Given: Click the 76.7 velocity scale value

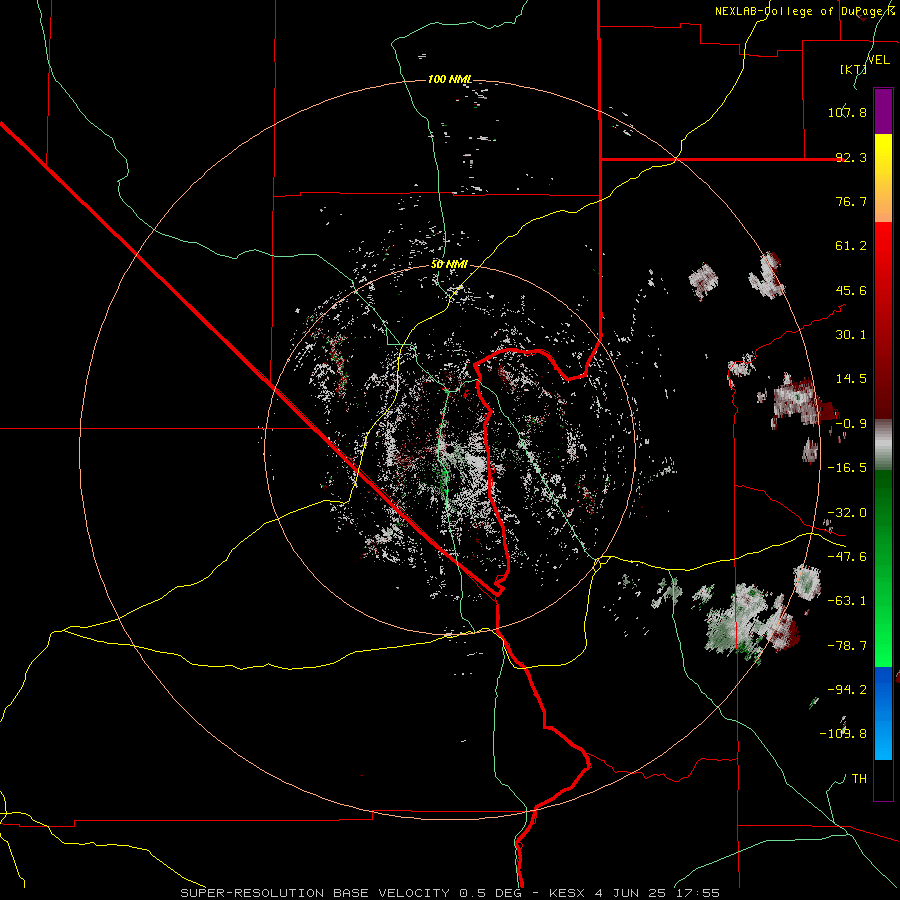Looking at the screenshot, I should pos(851,201).
